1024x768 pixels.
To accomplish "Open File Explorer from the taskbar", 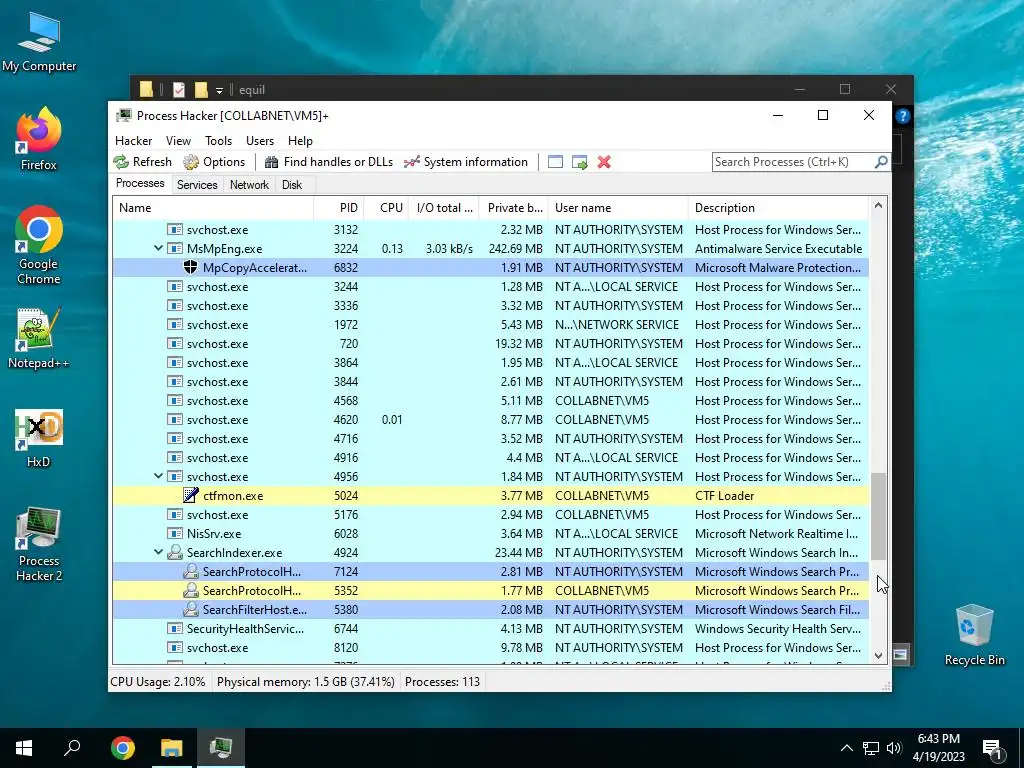I will pyautogui.click(x=172, y=748).
